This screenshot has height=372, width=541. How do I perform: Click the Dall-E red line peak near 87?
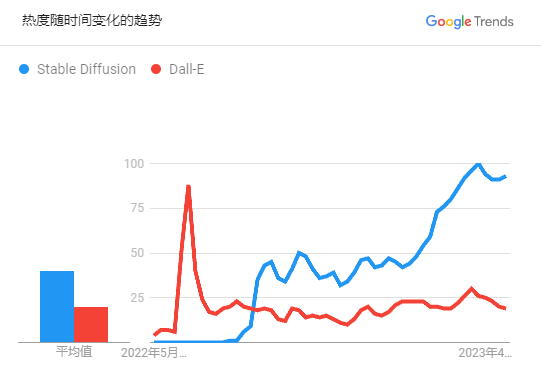tap(188, 187)
